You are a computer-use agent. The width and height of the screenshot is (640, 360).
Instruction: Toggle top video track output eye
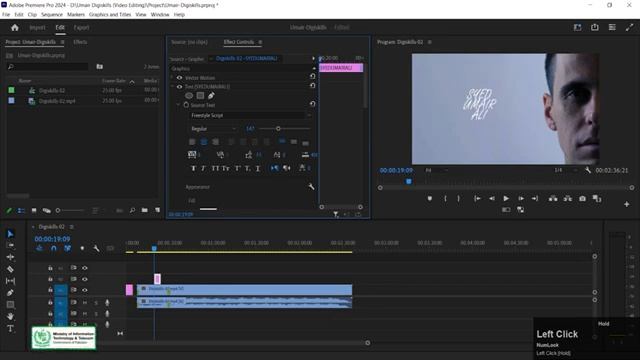[84, 268]
